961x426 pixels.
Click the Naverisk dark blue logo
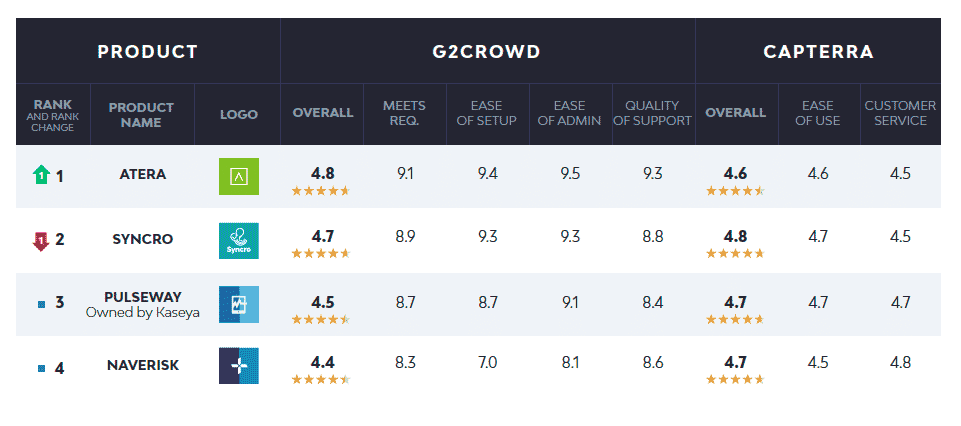pyautogui.click(x=238, y=366)
